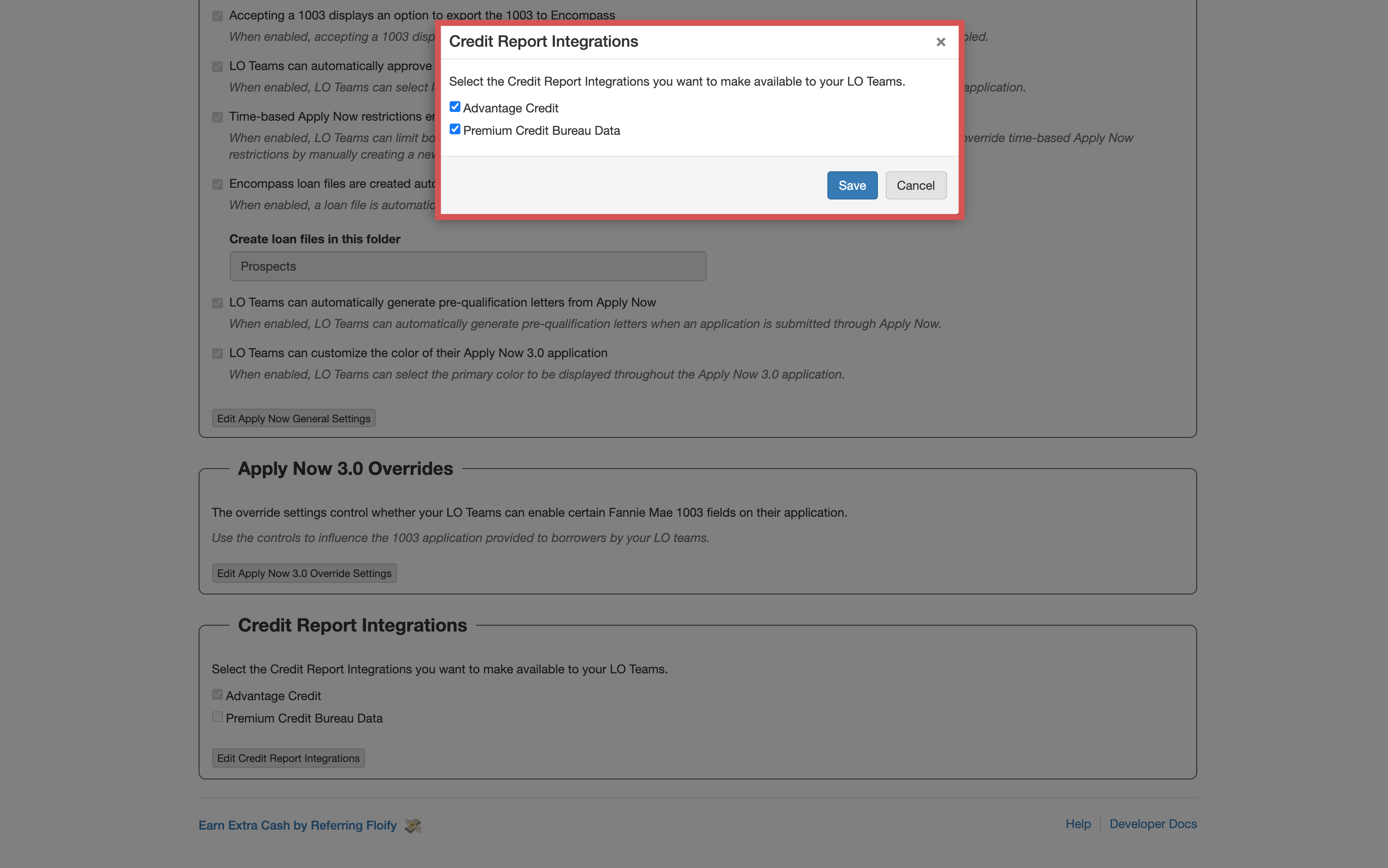
Task: Uncheck Advantage Credit in the dialog
Action: pos(455,107)
